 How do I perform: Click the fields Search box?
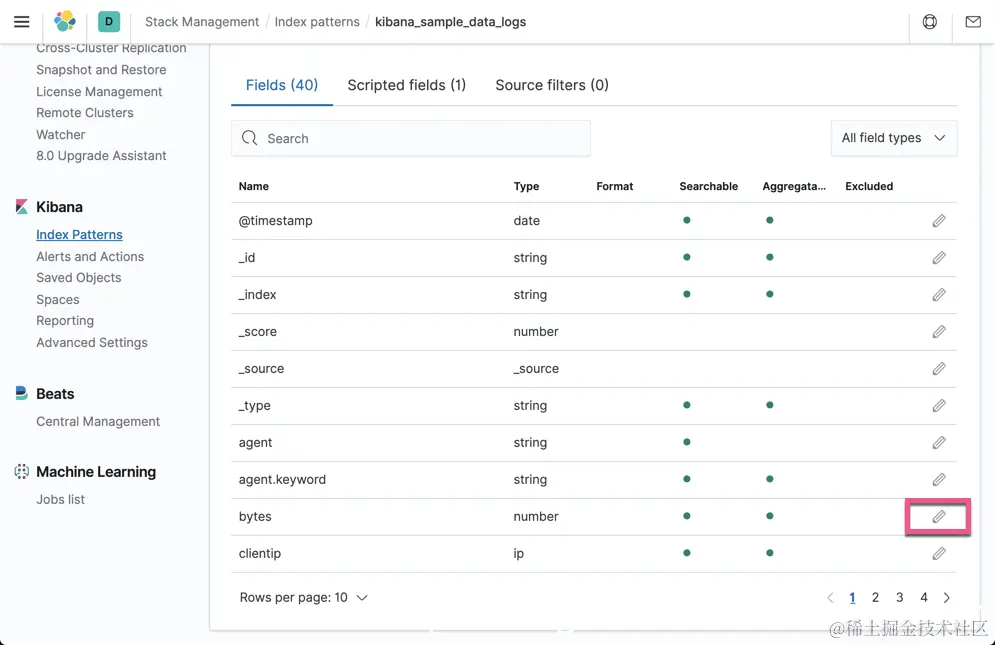coord(410,139)
